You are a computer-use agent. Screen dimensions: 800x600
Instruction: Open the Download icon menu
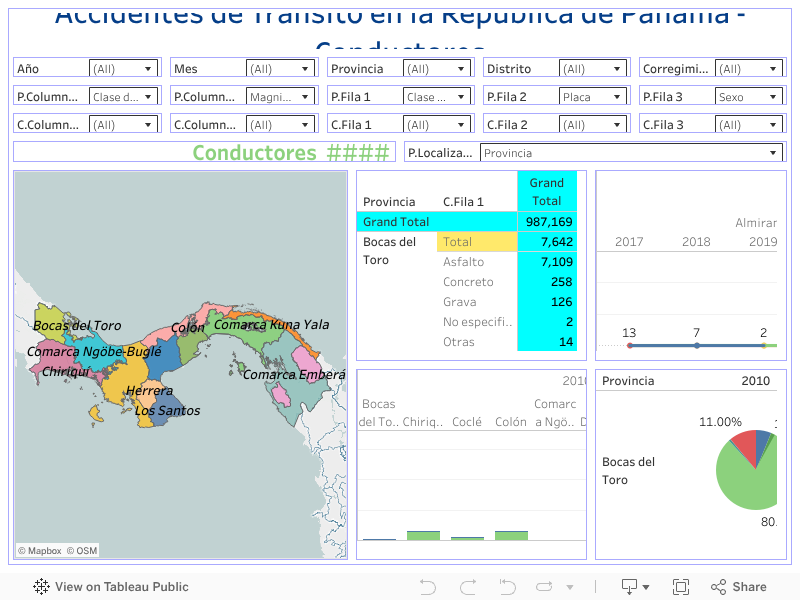pos(635,587)
